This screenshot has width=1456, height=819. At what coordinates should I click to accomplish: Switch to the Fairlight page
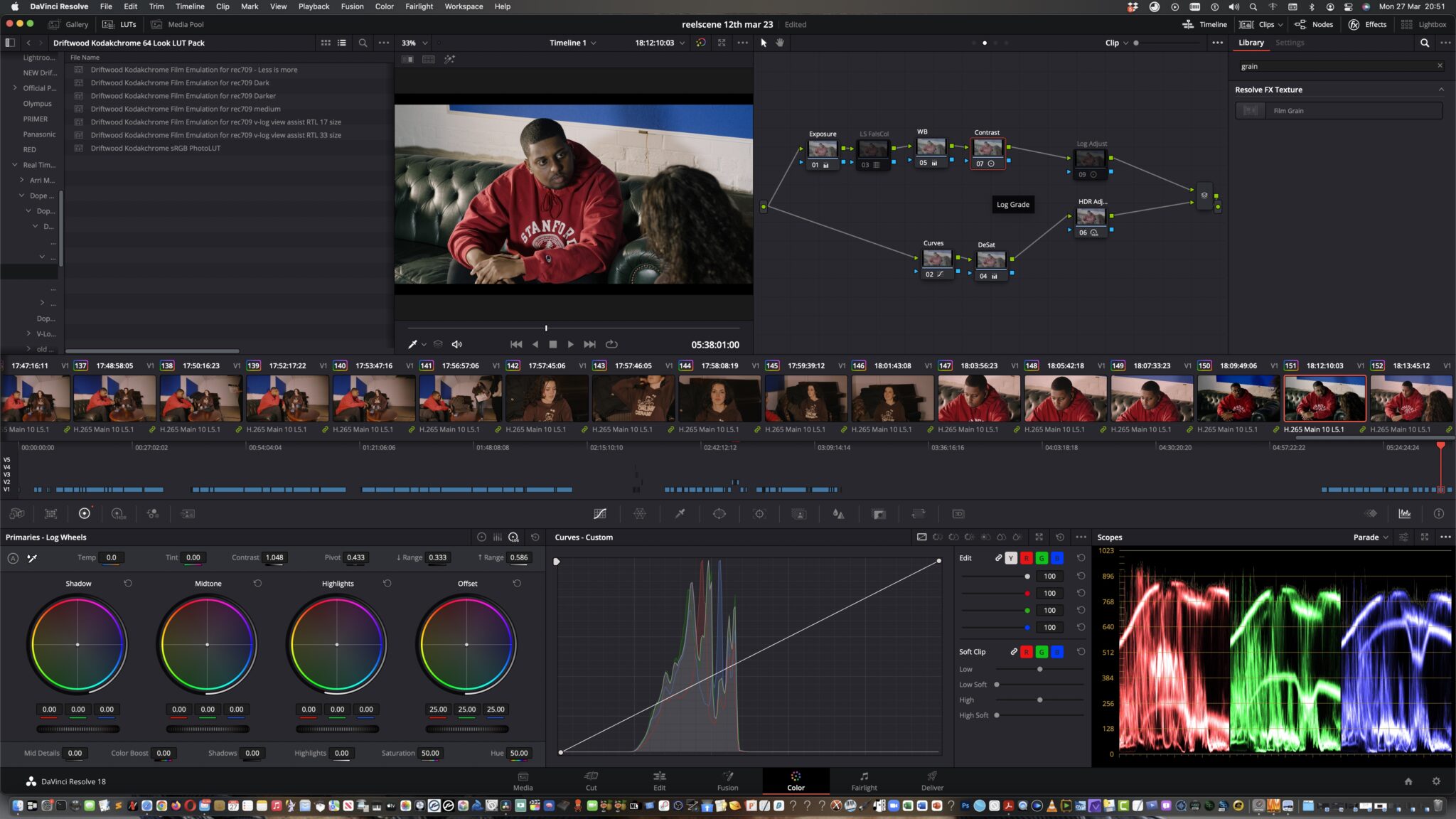click(864, 781)
